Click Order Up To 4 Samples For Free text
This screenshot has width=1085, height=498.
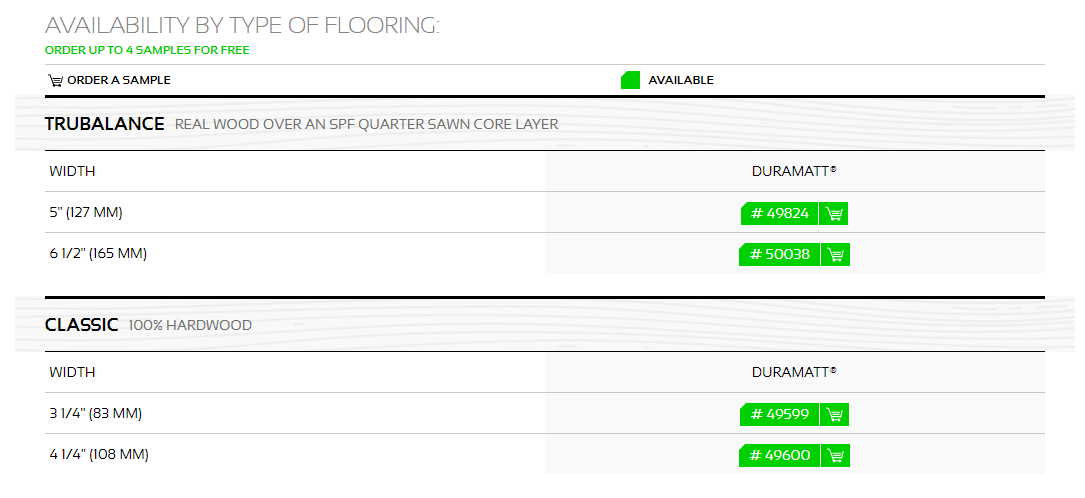pos(147,50)
